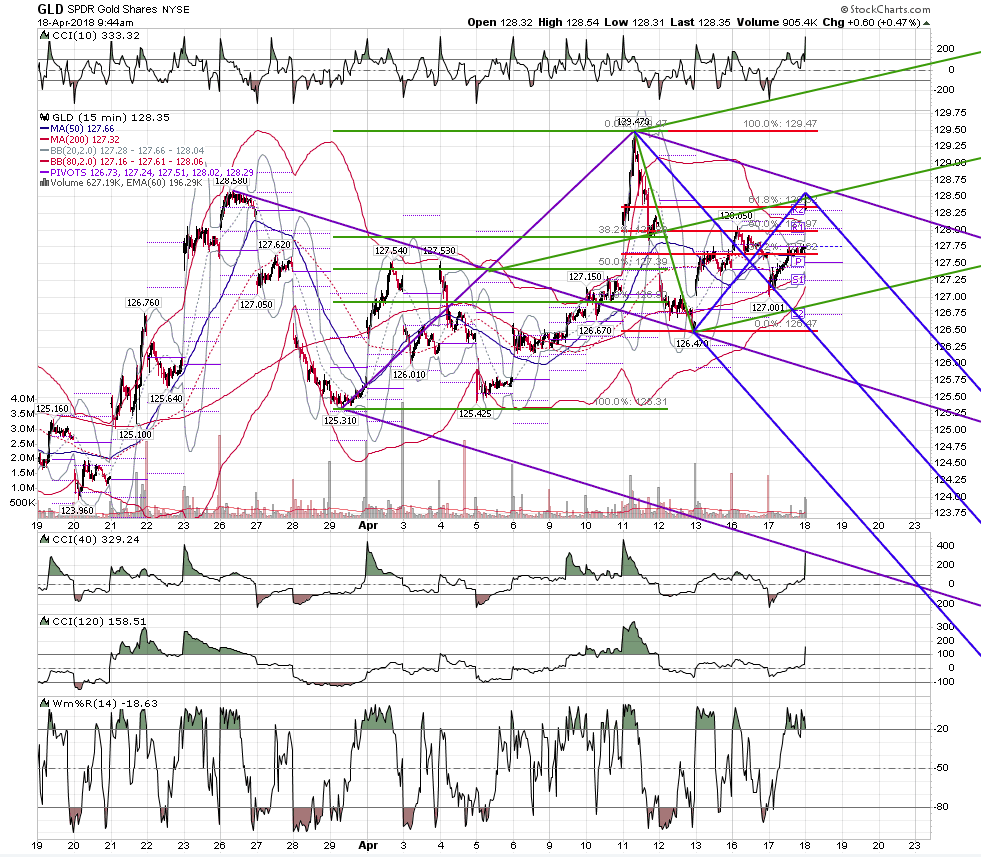Click the 'CCI(40) 329.24' panel label

point(96,539)
